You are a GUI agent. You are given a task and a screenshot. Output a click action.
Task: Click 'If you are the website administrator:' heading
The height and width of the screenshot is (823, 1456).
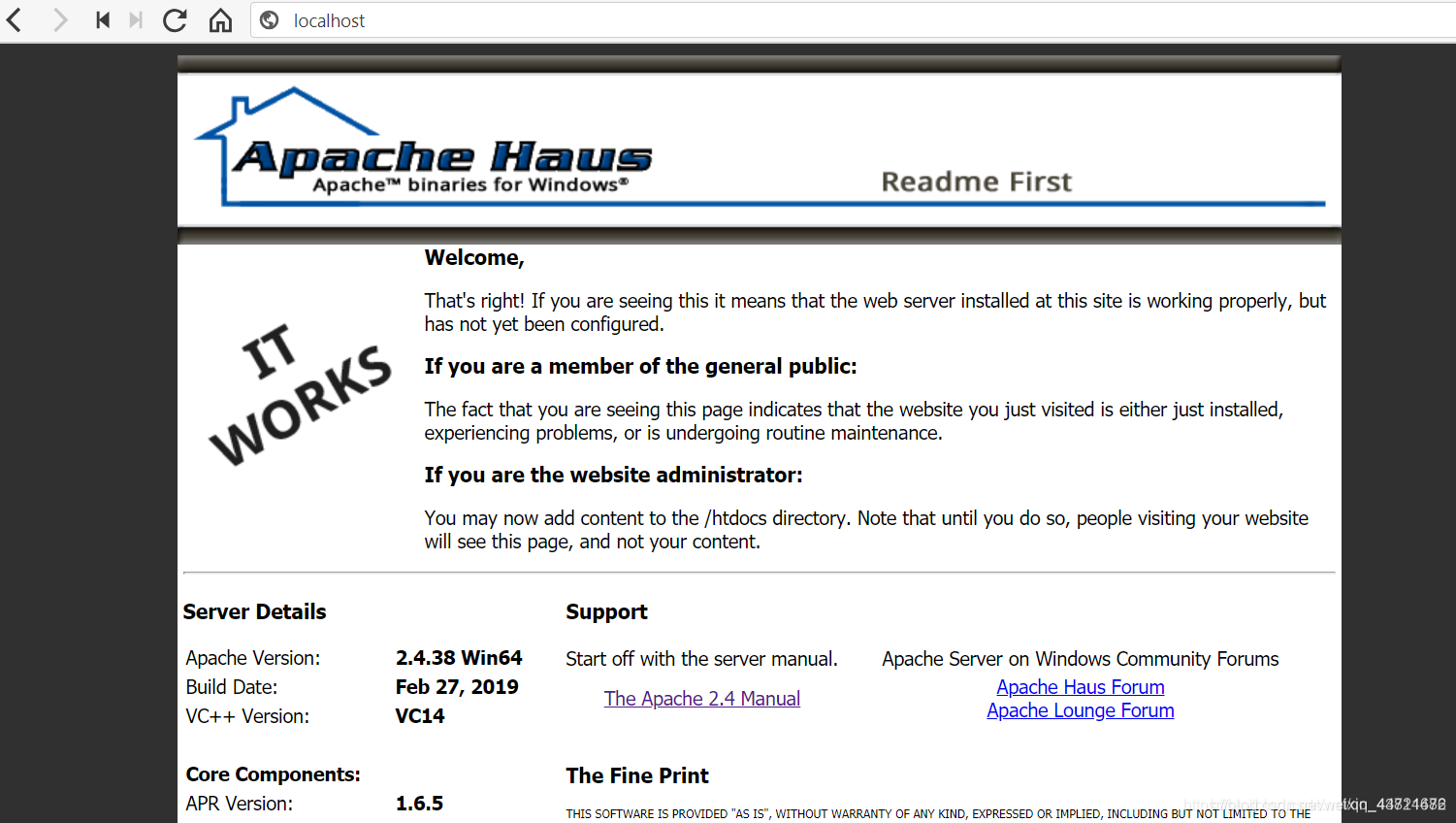(x=613, y=476)
